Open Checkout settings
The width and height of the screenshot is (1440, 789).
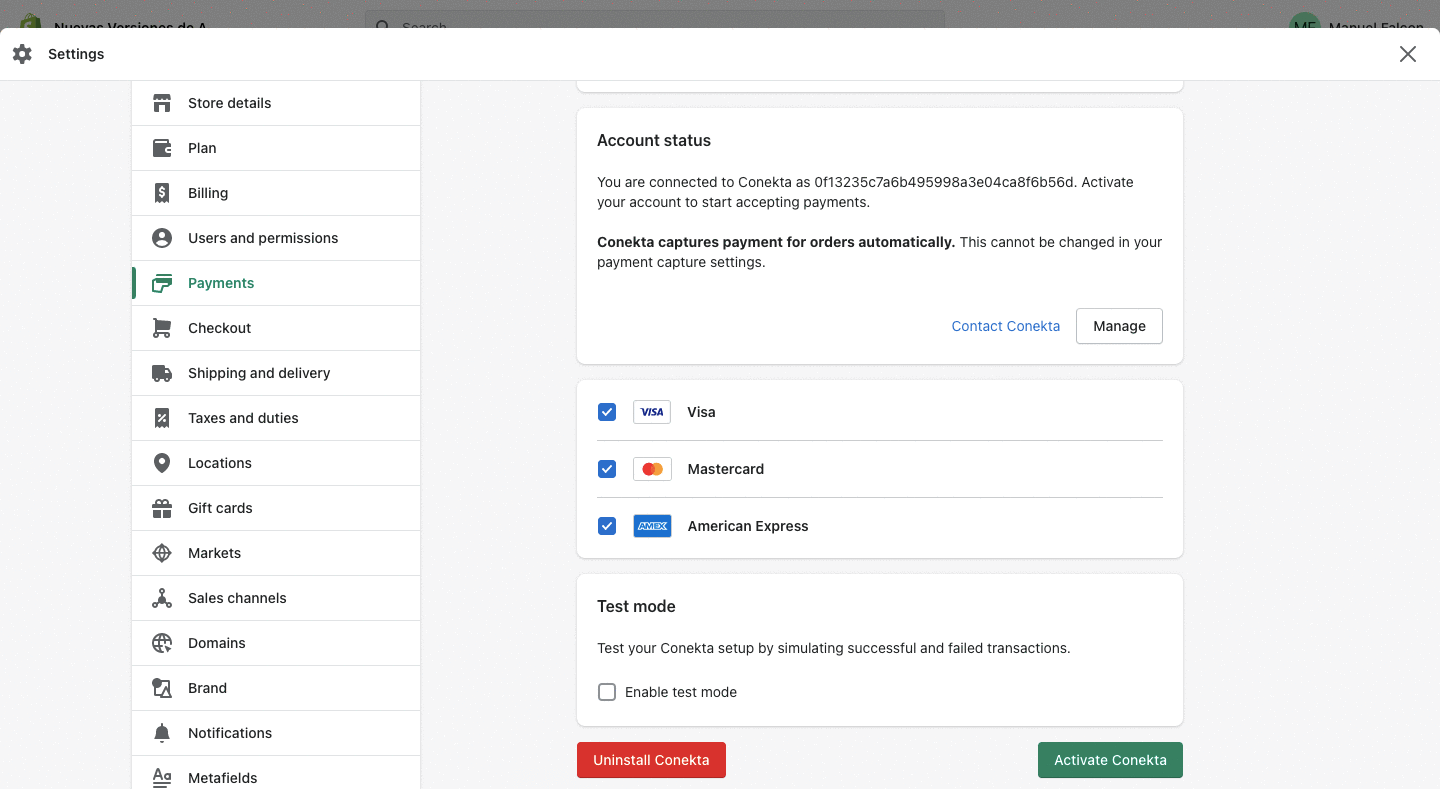[x=276, y=328]
